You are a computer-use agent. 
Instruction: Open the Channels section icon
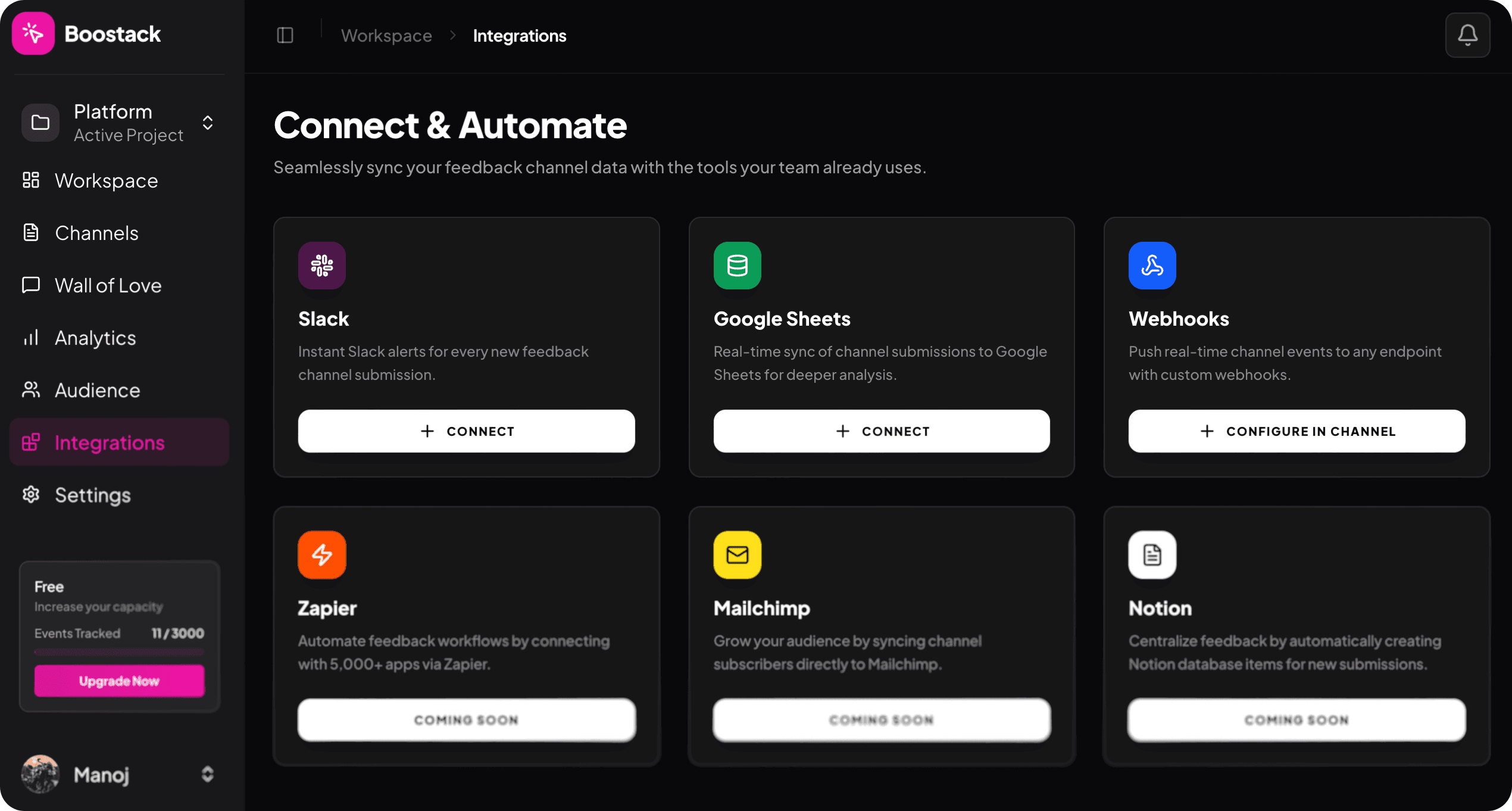click(x=30, y=232)
